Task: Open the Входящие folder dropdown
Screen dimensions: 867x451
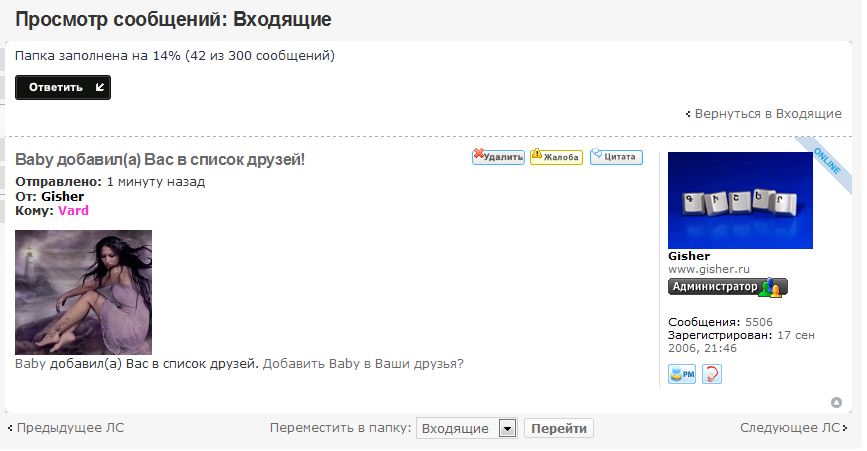Action: (466, 428)
